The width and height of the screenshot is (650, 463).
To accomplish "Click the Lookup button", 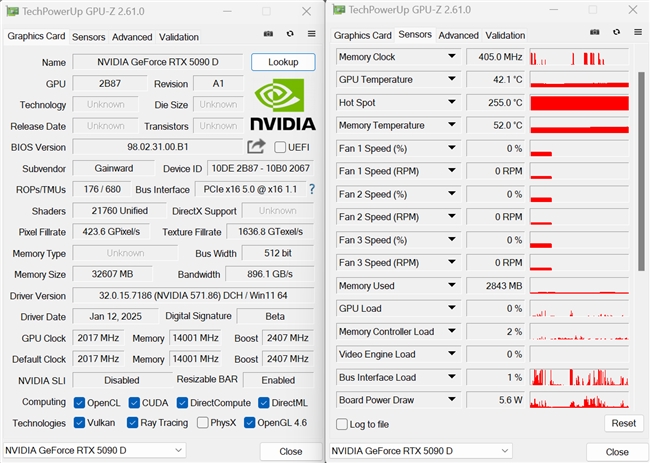I will click(x=283, y=62).
